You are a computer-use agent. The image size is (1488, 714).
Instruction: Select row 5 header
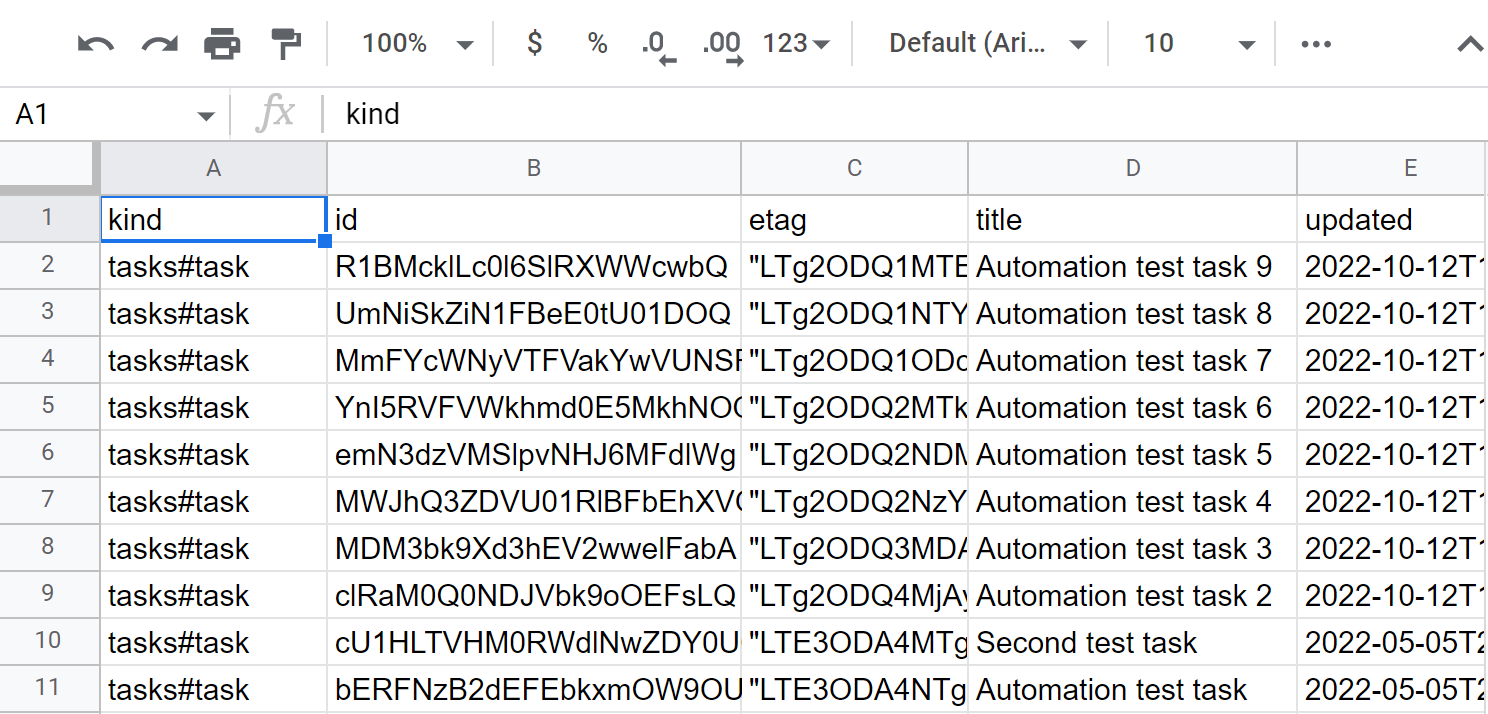49,407
